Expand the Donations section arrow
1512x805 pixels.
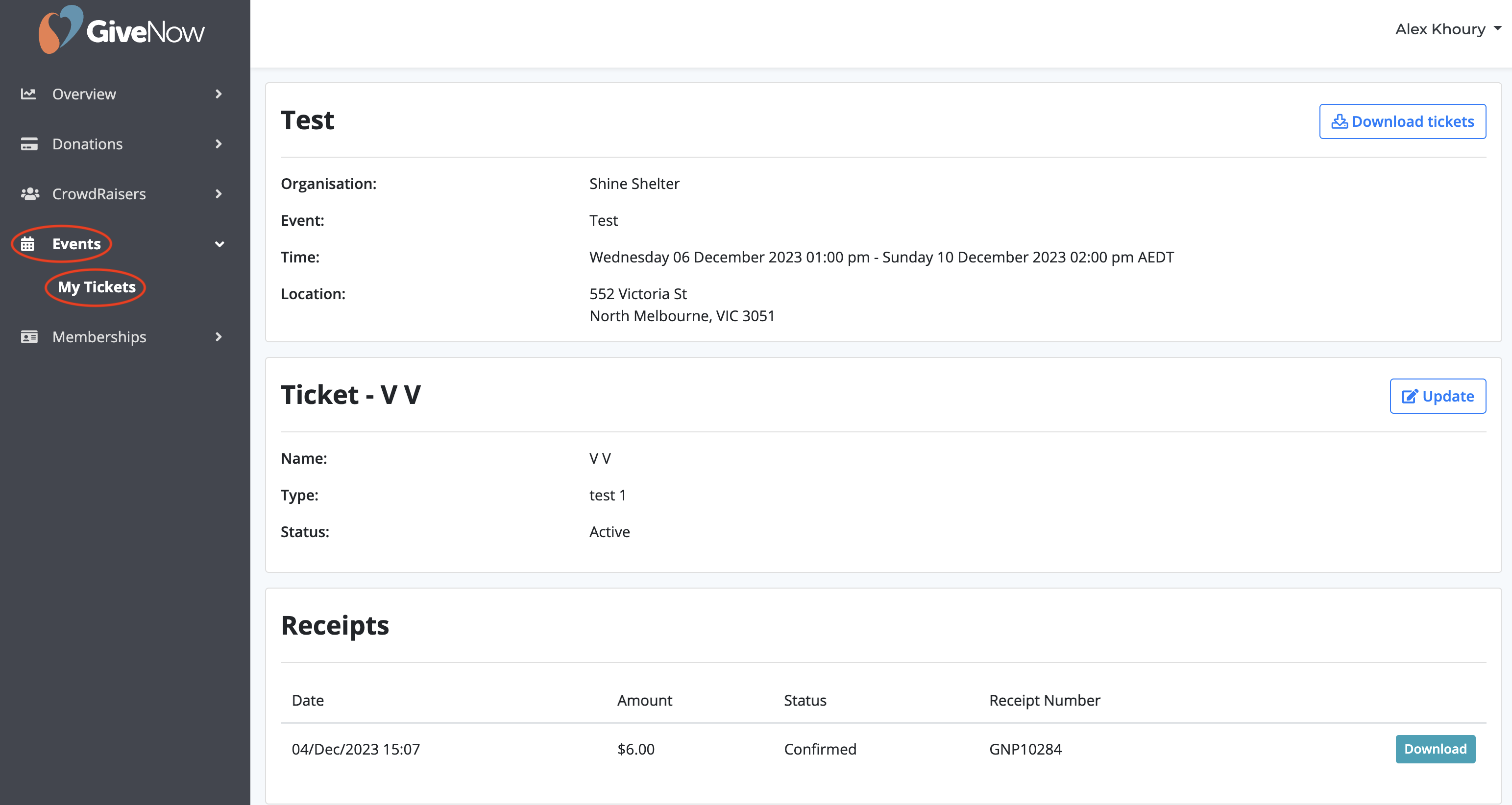[x=219, y=144]
